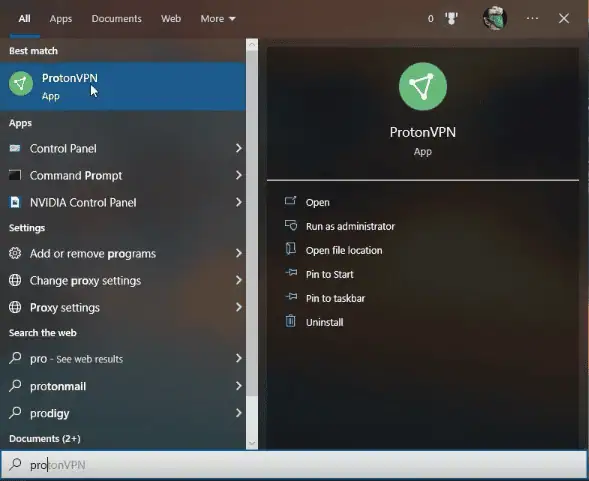Screen dimensions: 589x481
Task: Click the results list scrollbar thumb
Action: [252, 224]
